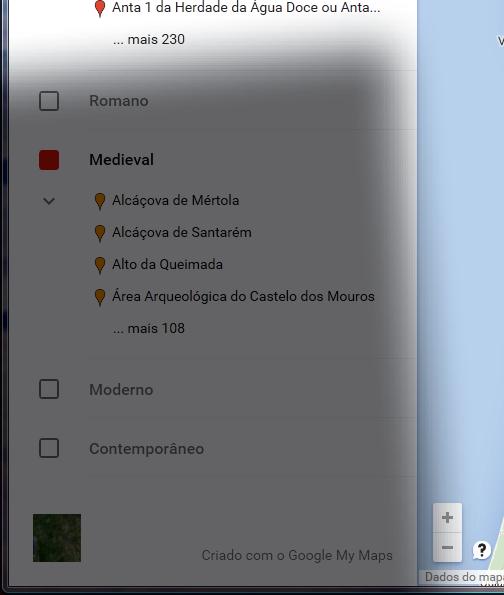Zoom out the map with minus button
The width and height of the screenshot is (504, 595).
447,547
